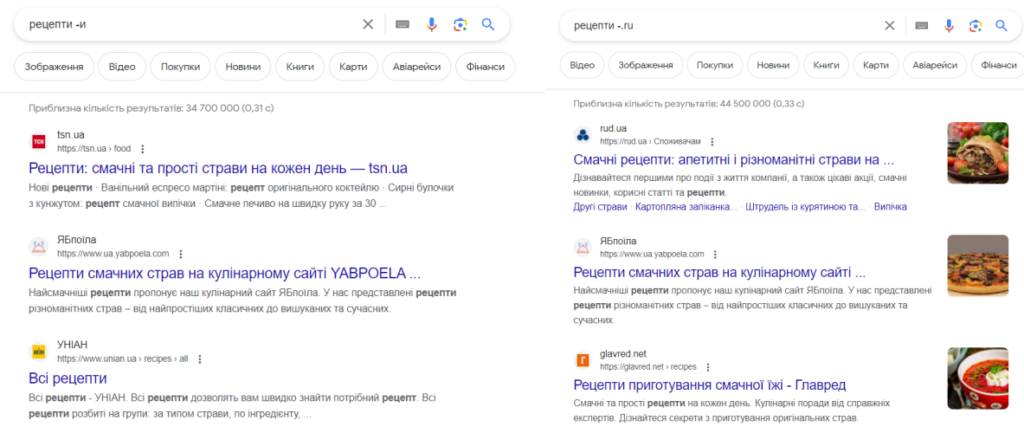Open tsn.ua recipes result title
Viewport: 1024px width, 433px height.
218,168
